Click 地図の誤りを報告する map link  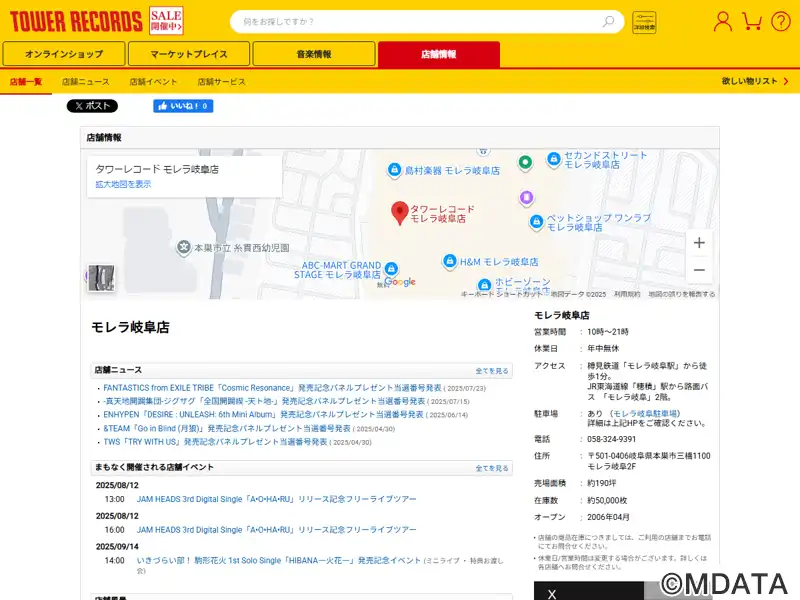[x=681, y=294]
